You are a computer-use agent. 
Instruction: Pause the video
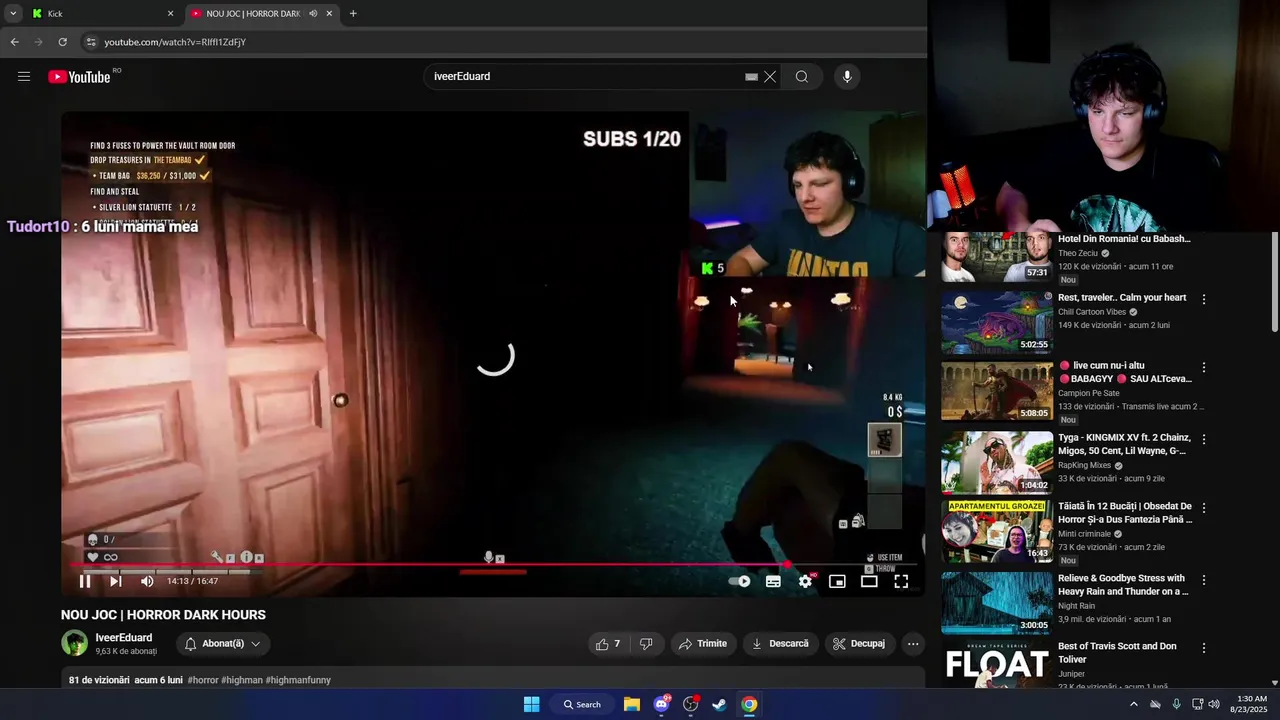pos(85,581)
